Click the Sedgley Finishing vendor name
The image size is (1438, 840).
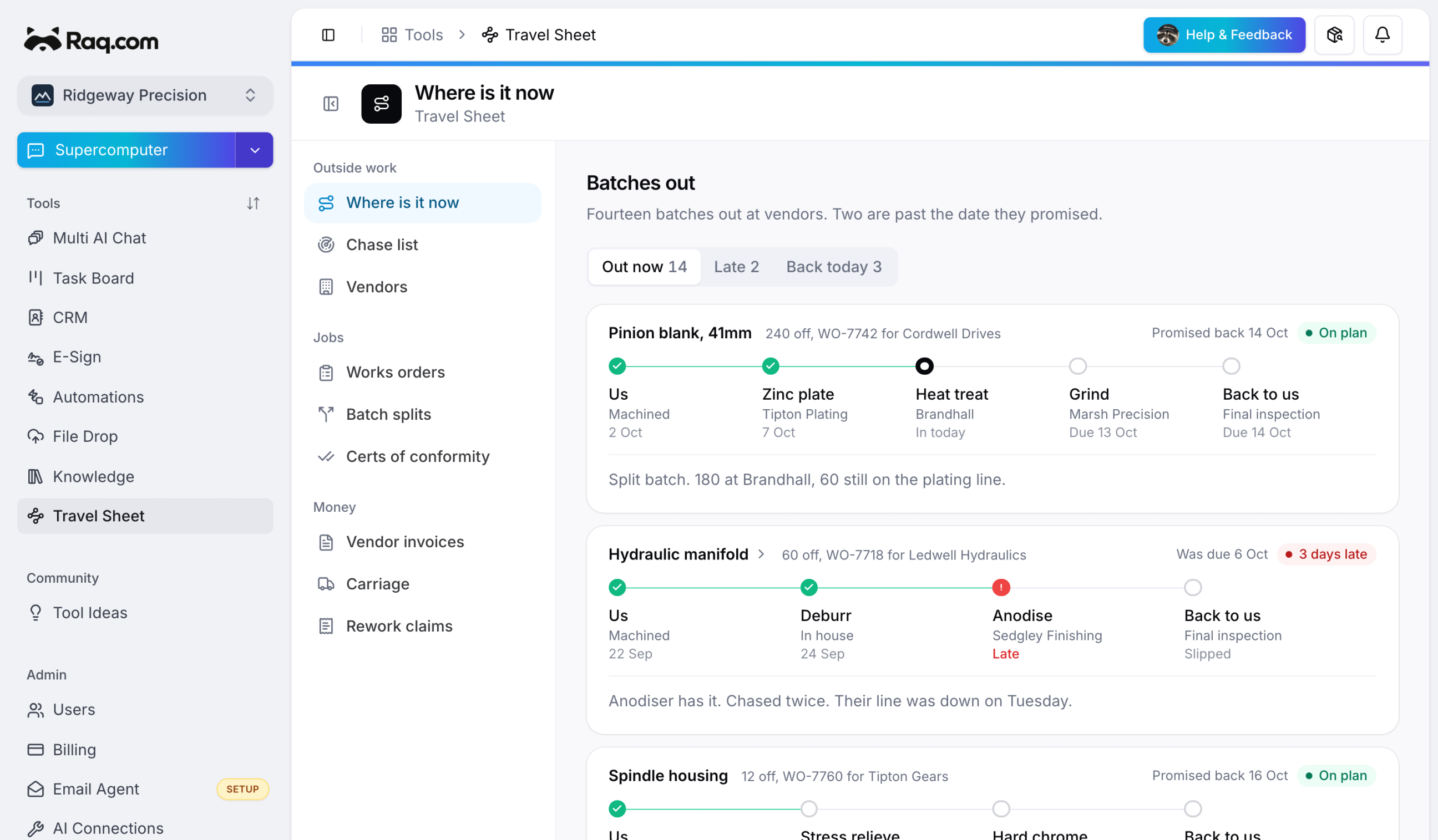[x=1047, y=635]
